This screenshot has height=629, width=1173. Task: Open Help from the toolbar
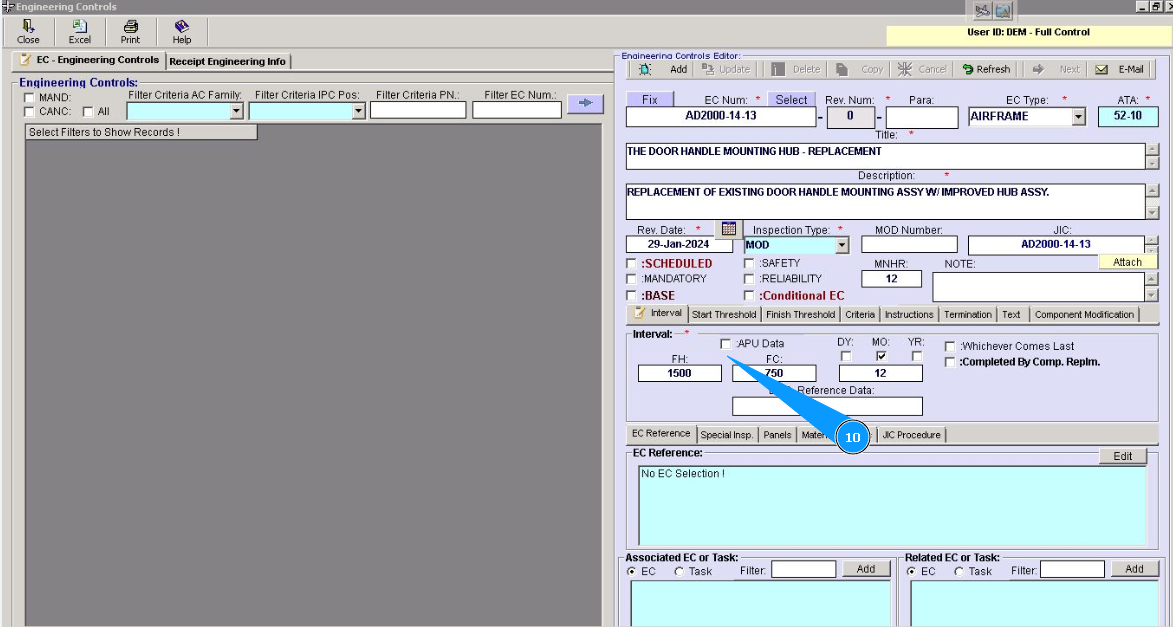tap(181, 31)
